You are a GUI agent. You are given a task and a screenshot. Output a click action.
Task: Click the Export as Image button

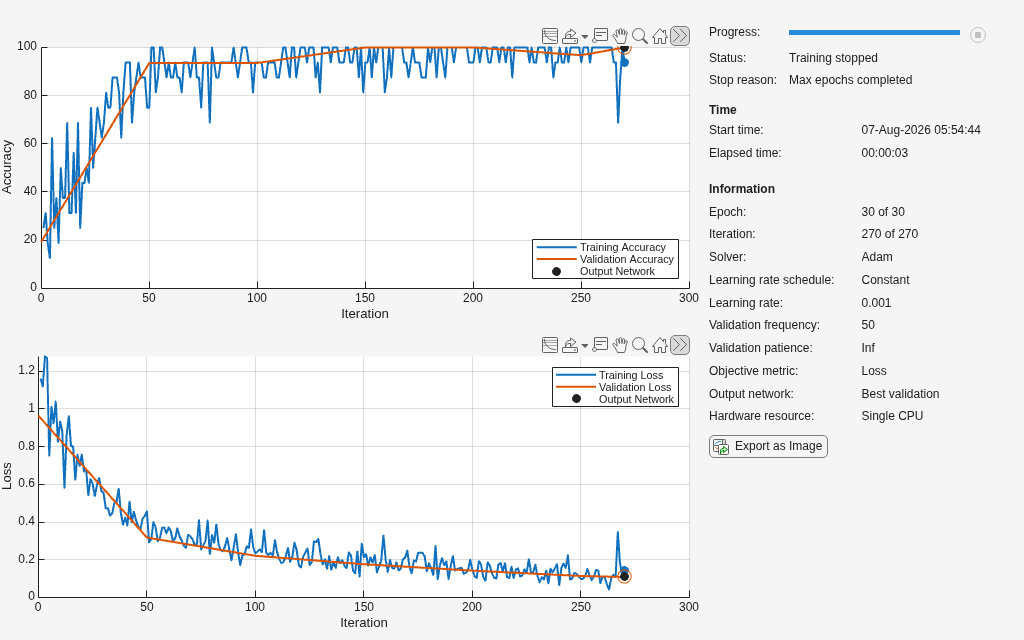coord(768,446)
